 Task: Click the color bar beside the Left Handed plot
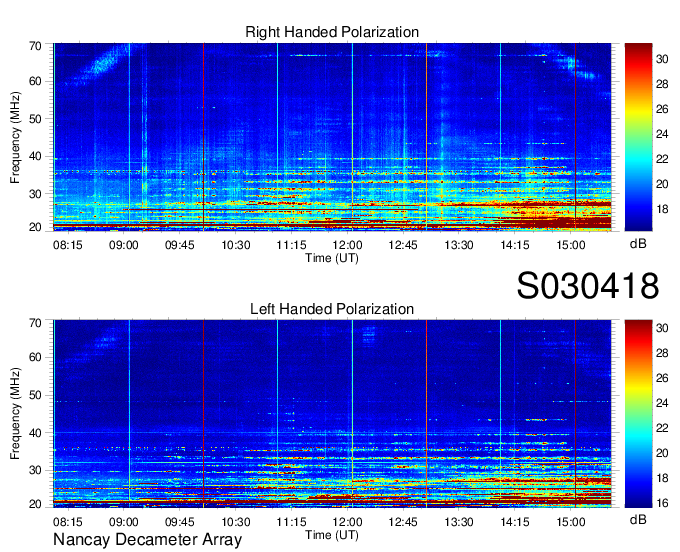[638, 414]
